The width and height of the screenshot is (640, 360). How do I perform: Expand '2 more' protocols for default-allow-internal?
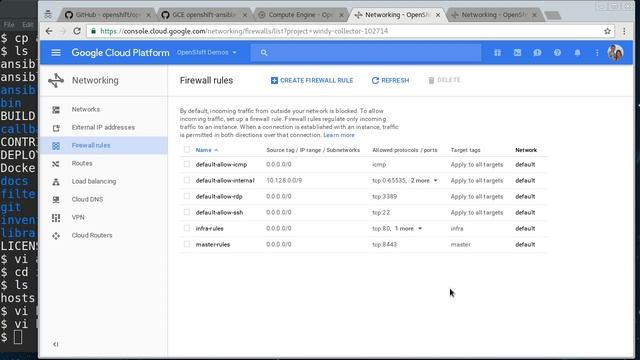[424, 180]
